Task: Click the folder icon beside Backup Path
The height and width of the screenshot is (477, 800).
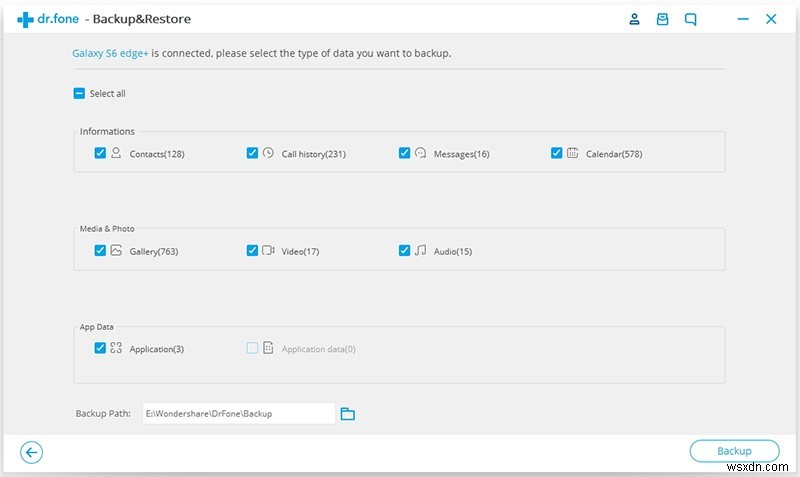Action: coord(348,413)
